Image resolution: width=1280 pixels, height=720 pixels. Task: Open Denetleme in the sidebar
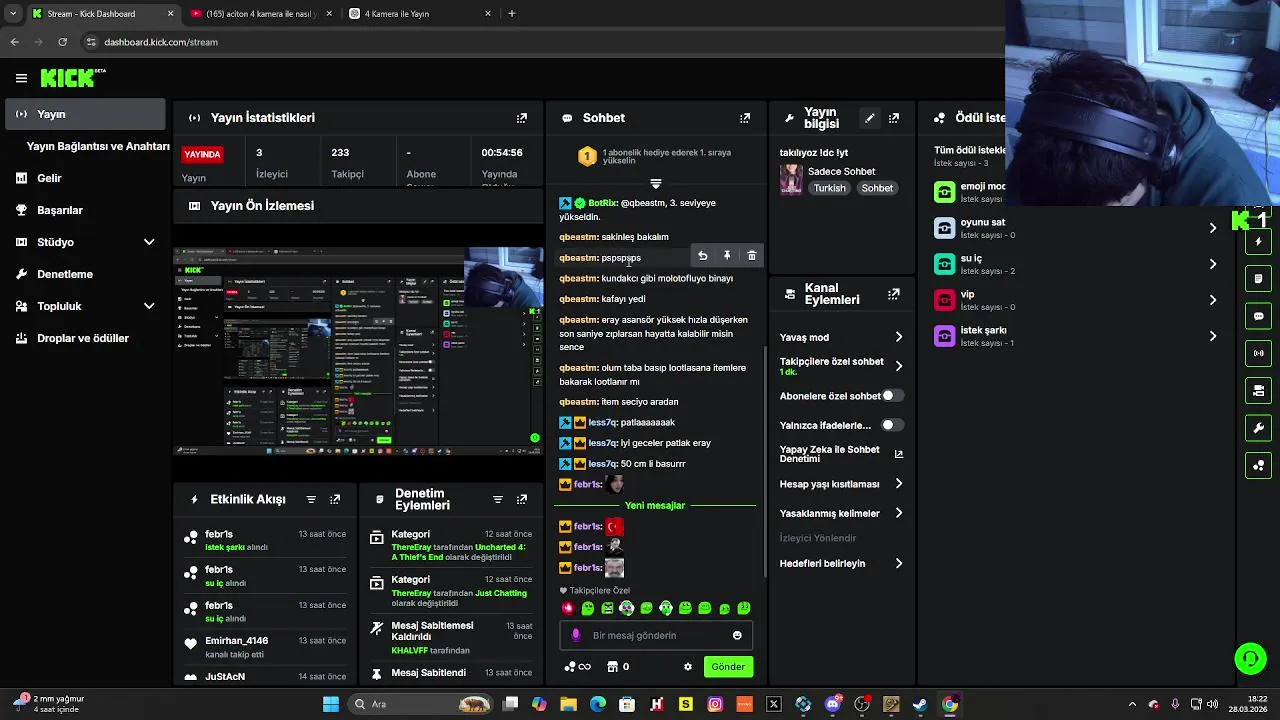(x=85, y=274)
